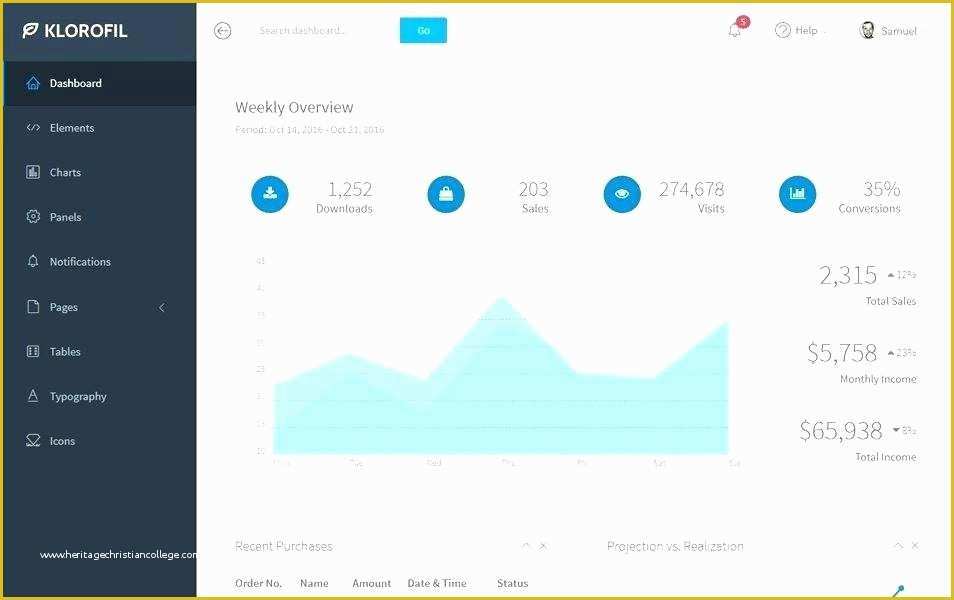Click the Recent Purchases title
The width and height of the screenshot is (954, 600).
point(284,546)
